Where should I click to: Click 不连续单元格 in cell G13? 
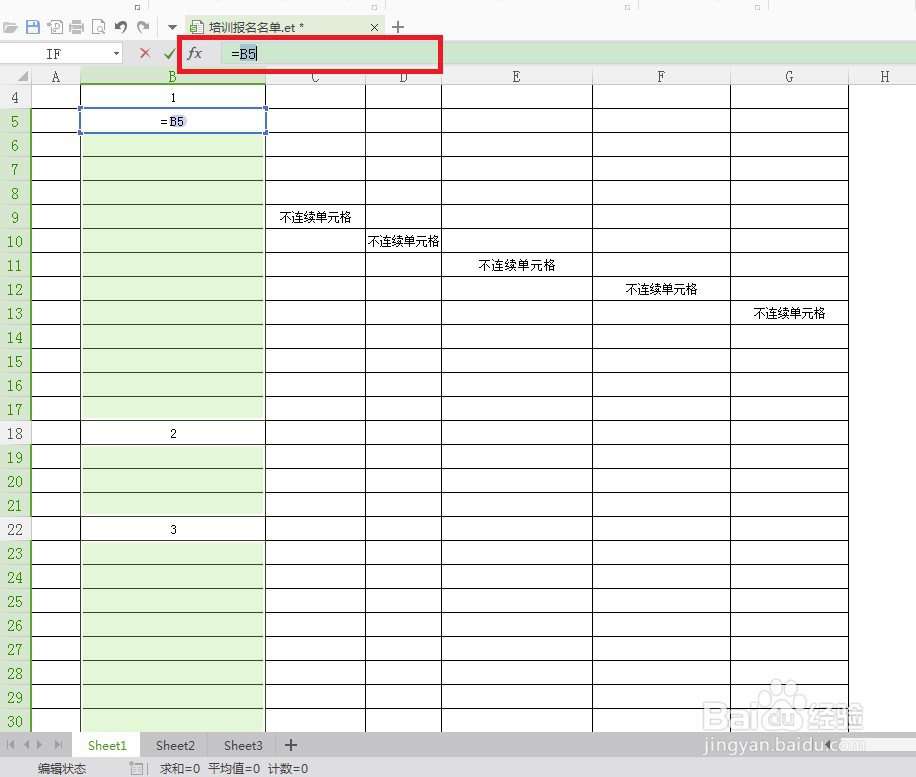[789, 313]
